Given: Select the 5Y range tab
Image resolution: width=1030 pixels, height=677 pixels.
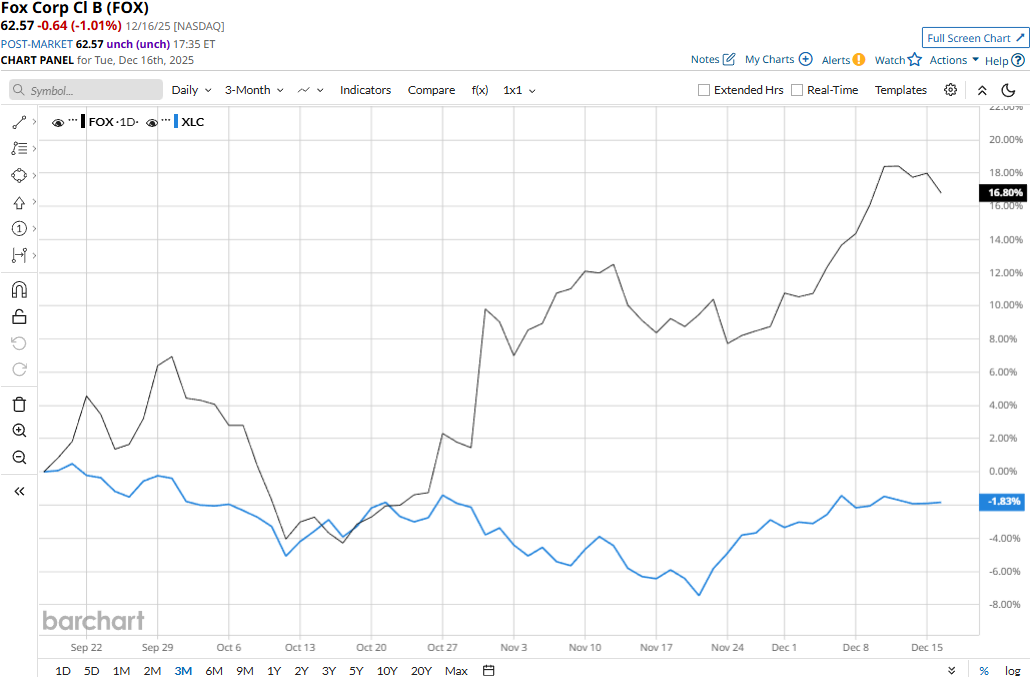Looking at the screenshot, I should (356, 670).
